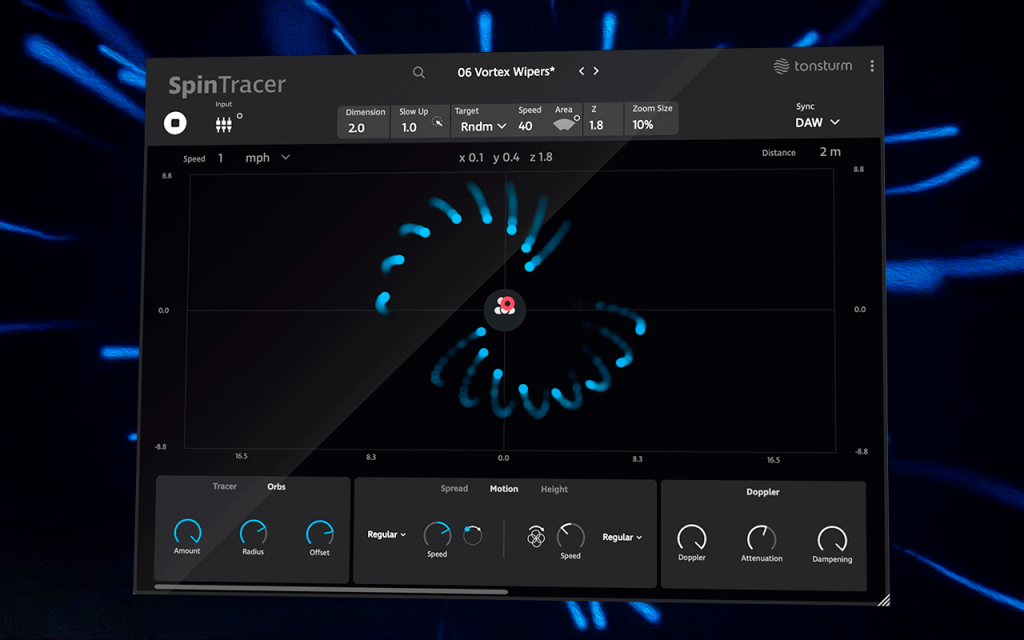Image resolution: width=1024 pixels, height=640 pixels.
Task: Toggle the small circle next to Area
Action: (577, 118)
